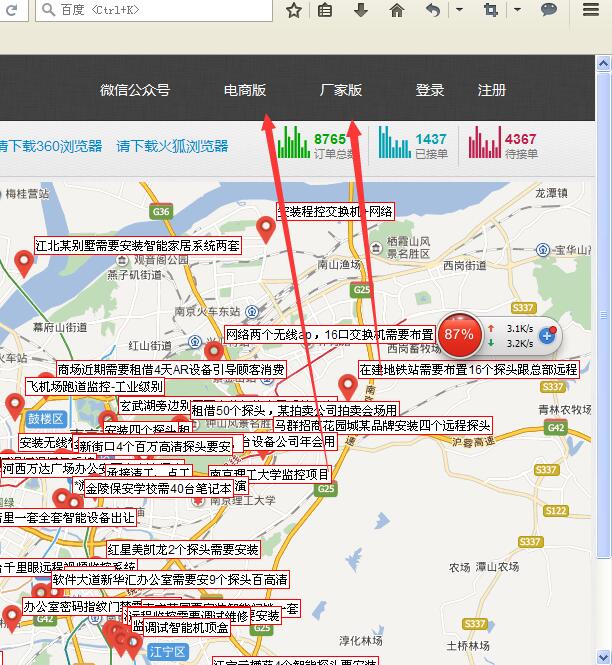
Task: Open the 厂家版 nav item
Action: tap(341, 90)
